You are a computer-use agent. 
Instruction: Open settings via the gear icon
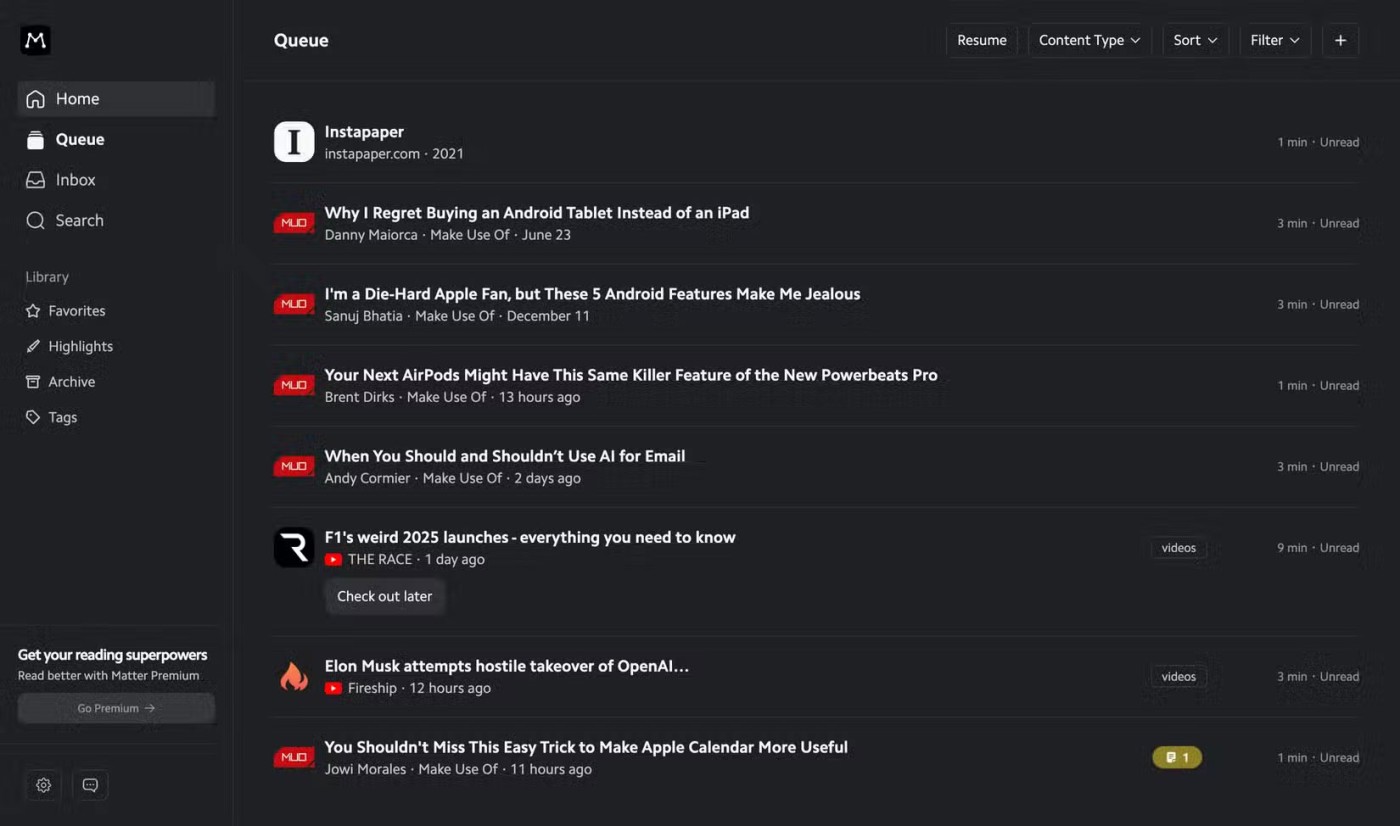pyautogui.click(x=43, y=785)
